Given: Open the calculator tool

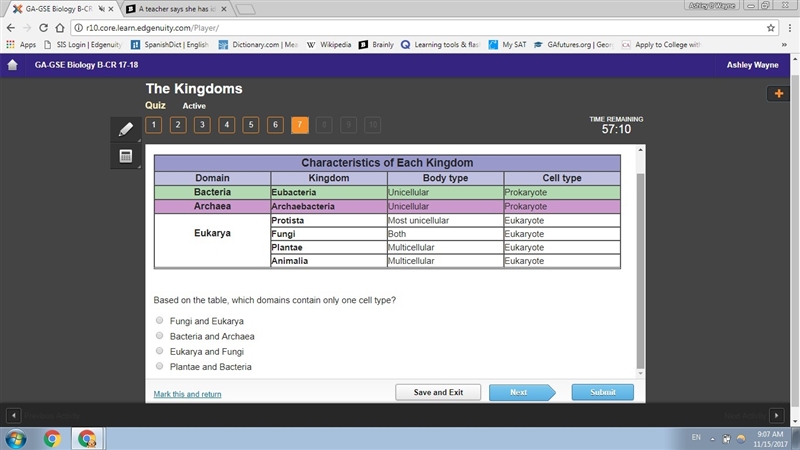Looking at the screenshot, I should click(x=126, y=156).
